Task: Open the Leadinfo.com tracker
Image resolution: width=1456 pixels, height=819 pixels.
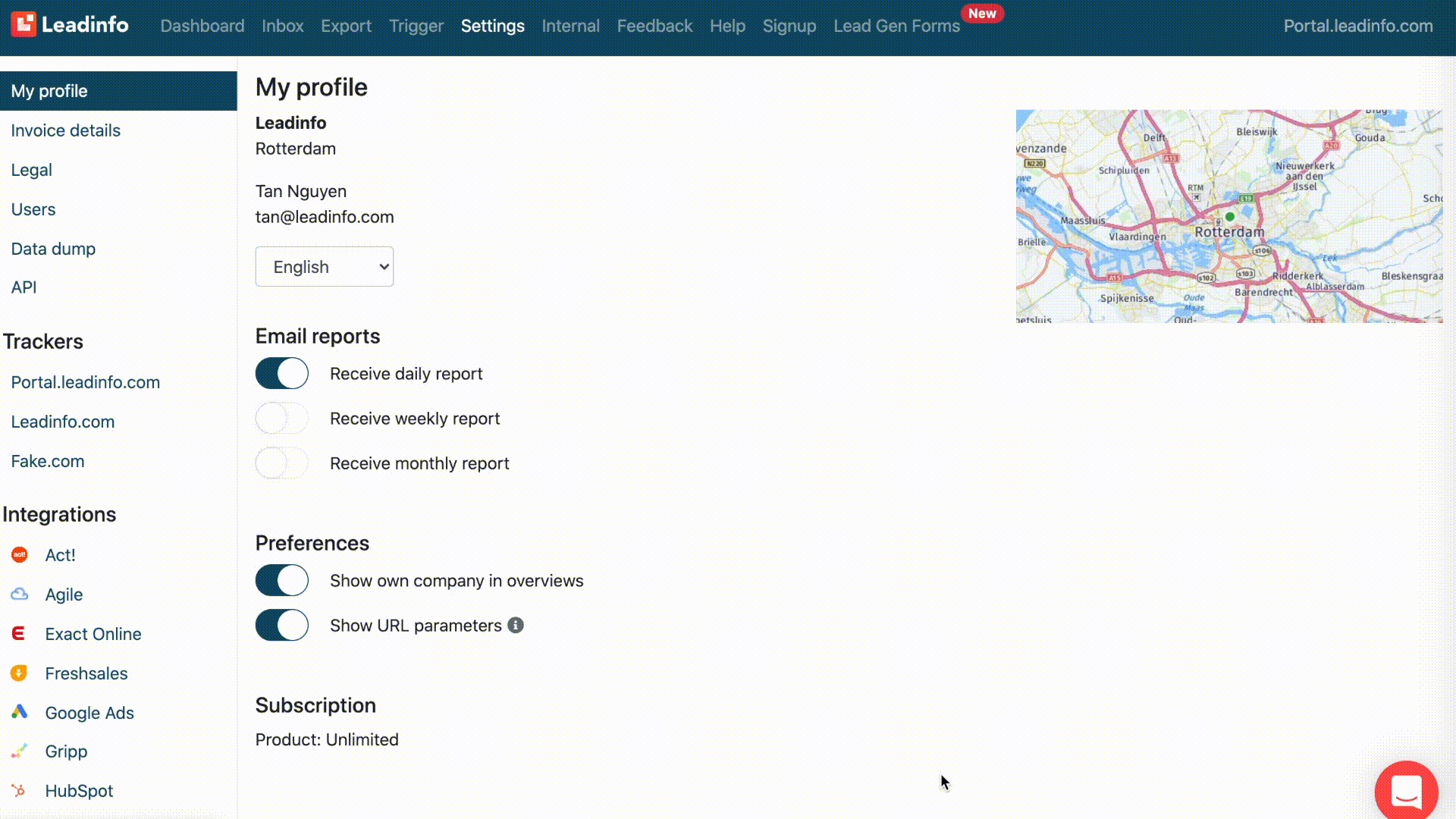Action: click(x=63, y=422)
